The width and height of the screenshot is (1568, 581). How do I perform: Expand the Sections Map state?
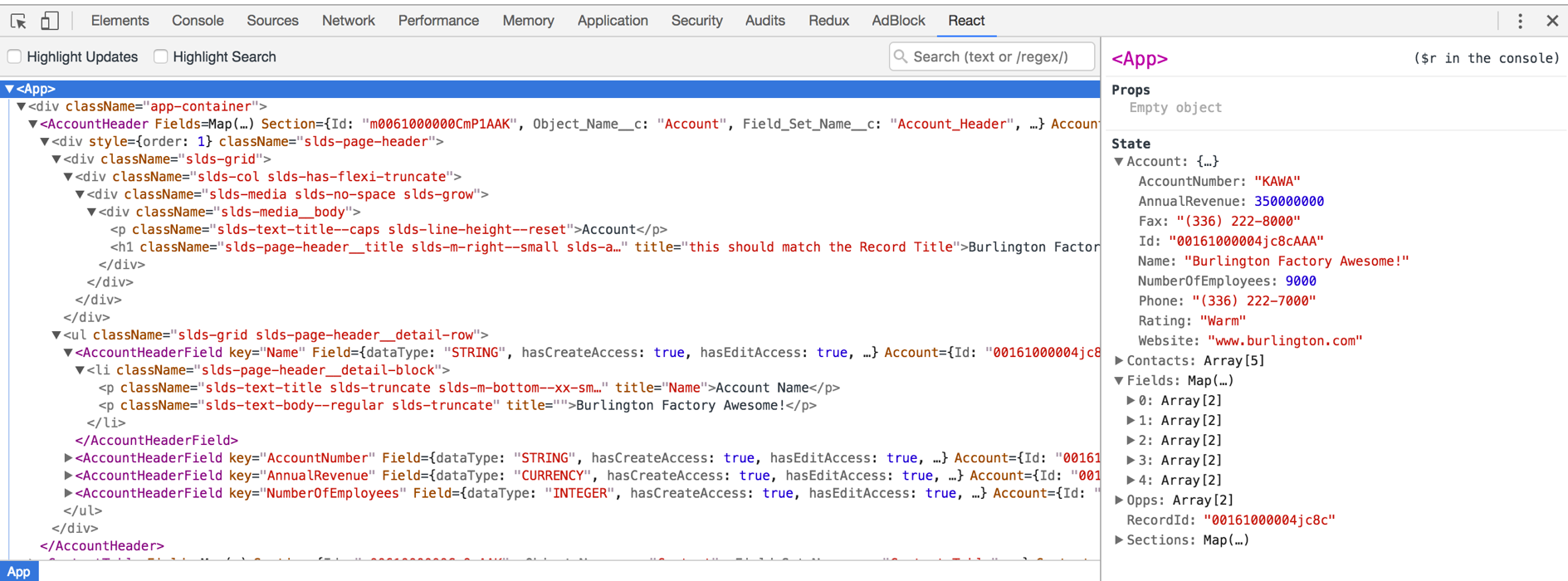pyautogui.click(x=1118, y=540)
